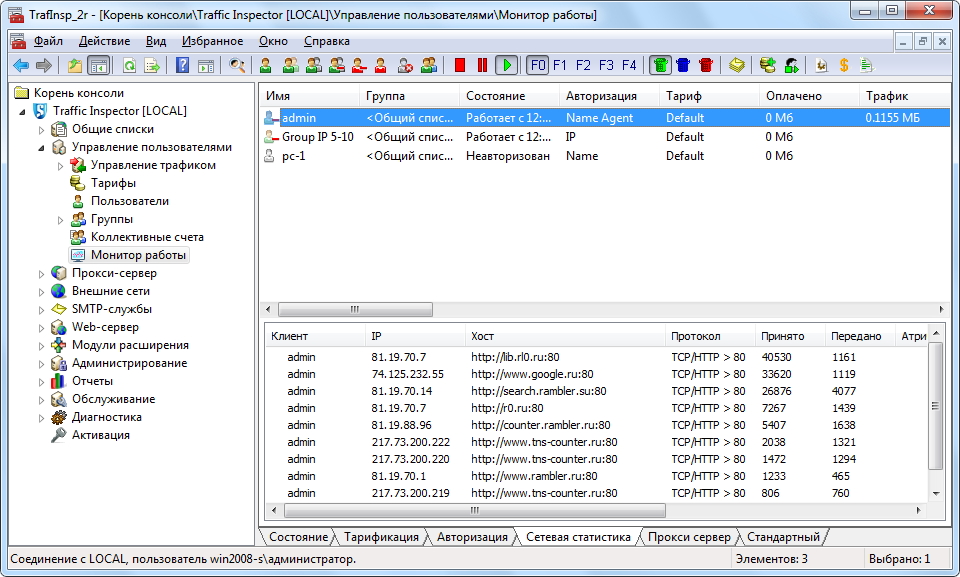
Task: Open Коллективные счета in the tree
Action: pos(147,237)
